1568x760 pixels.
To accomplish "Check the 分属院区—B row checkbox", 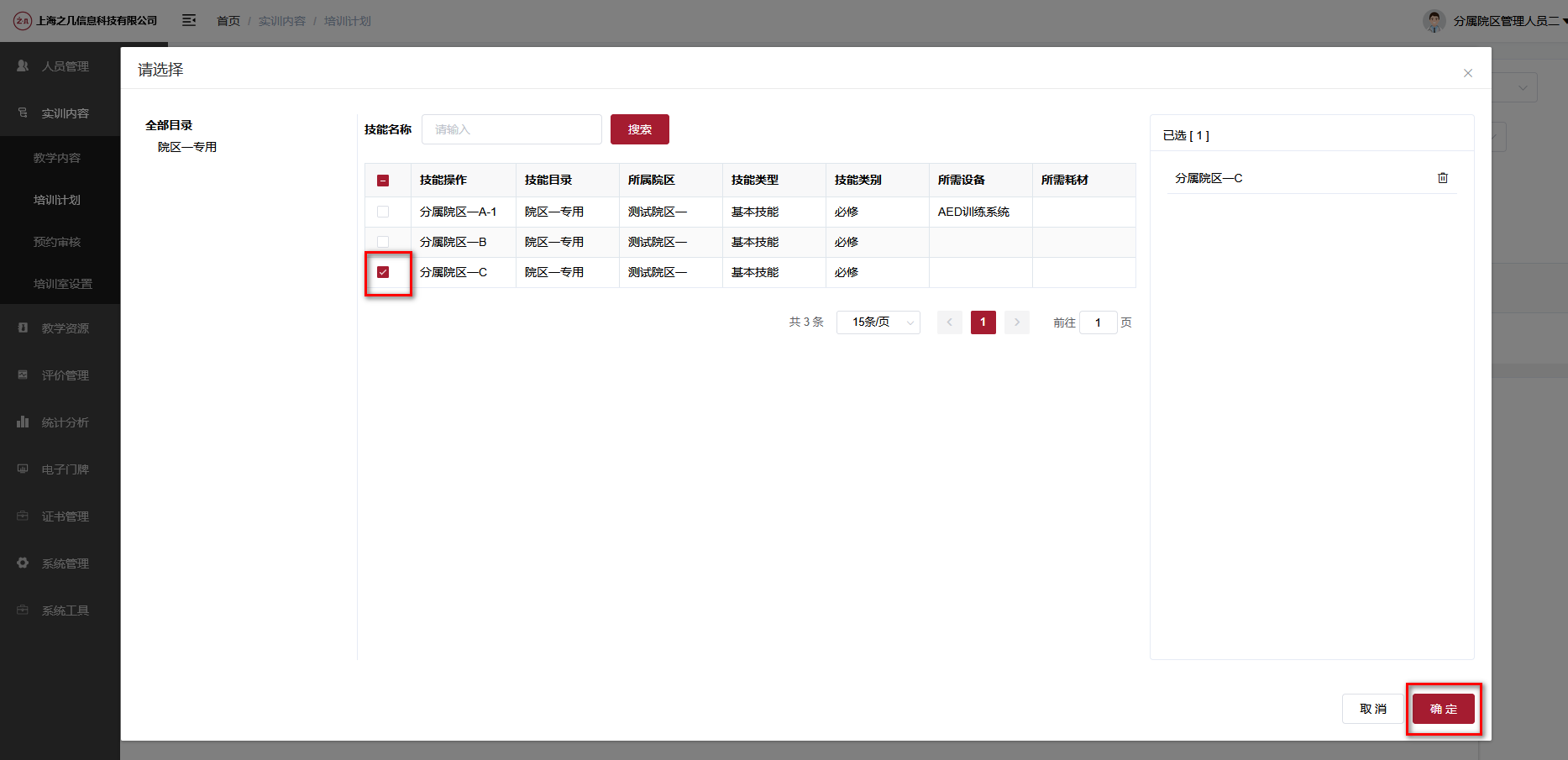I will tap(383, 242).
